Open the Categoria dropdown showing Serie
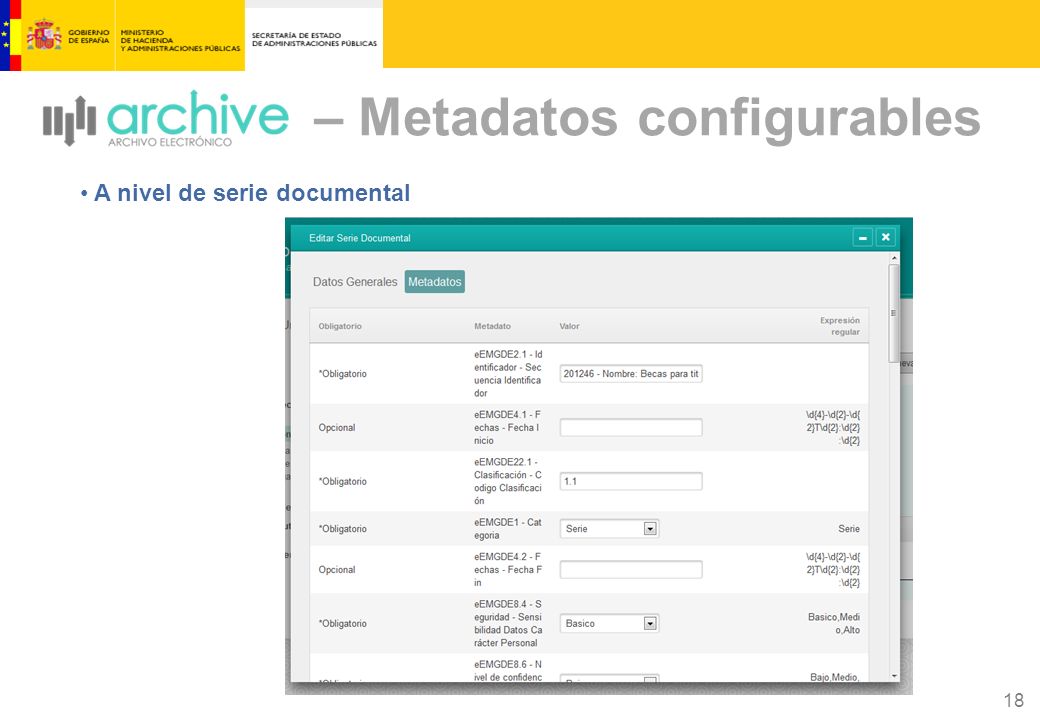This screenshot has width=1040, height=720. 610,528
